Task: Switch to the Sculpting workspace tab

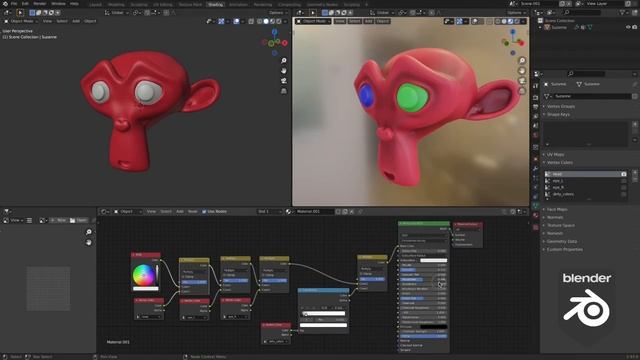Action: pos(139,5)
